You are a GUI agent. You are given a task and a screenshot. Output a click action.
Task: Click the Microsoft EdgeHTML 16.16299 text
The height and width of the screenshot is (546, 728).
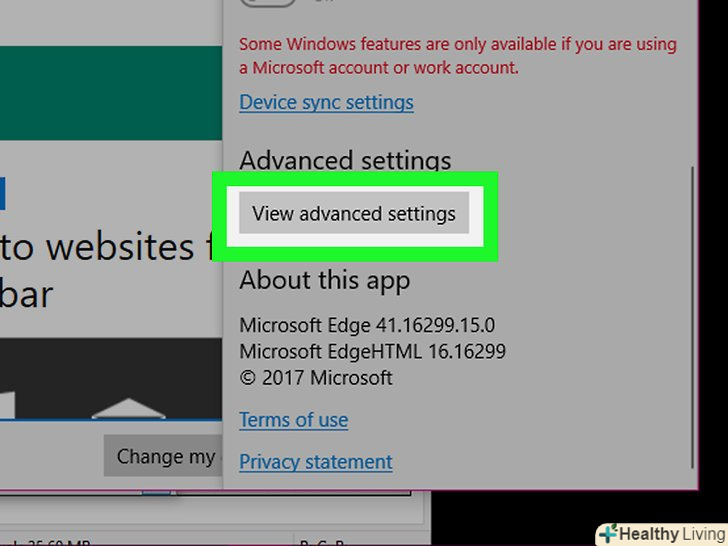[372, 351]
